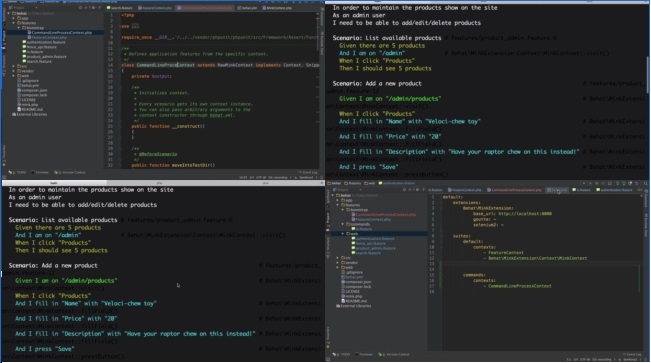Click scroll-from-source icon in top-left project panel
This screenshot has width=651, height=363.
(81, 8)
